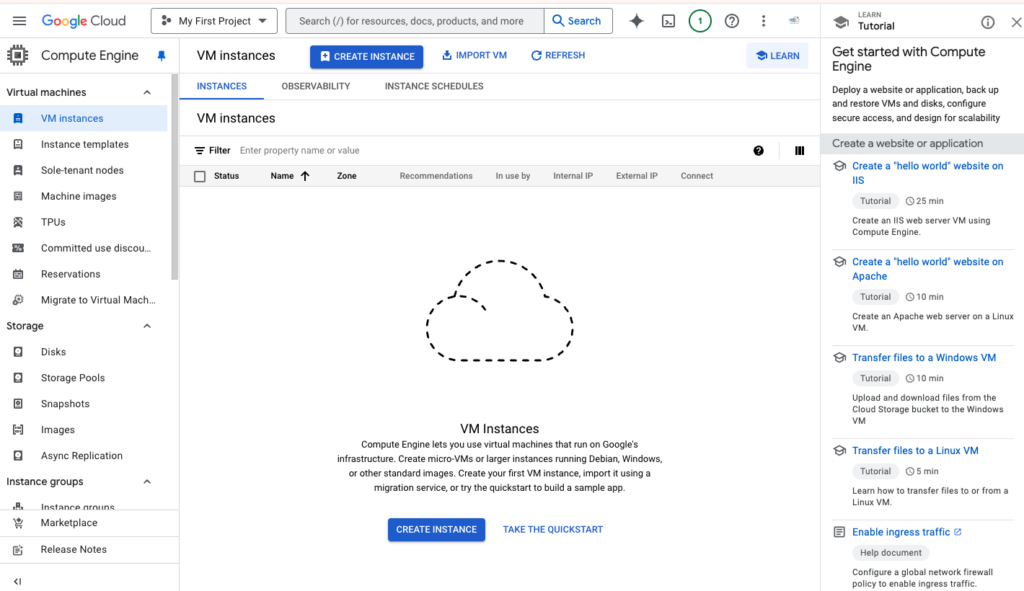Collapse the left sidebar navigation
The width and height of the screenshot is (1024, 591).
[18, 581]
